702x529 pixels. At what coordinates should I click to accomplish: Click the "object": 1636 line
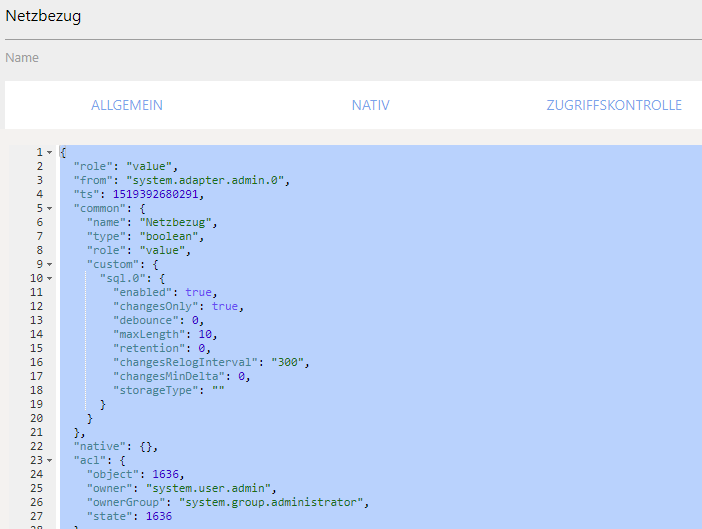(x=136, y=474)
